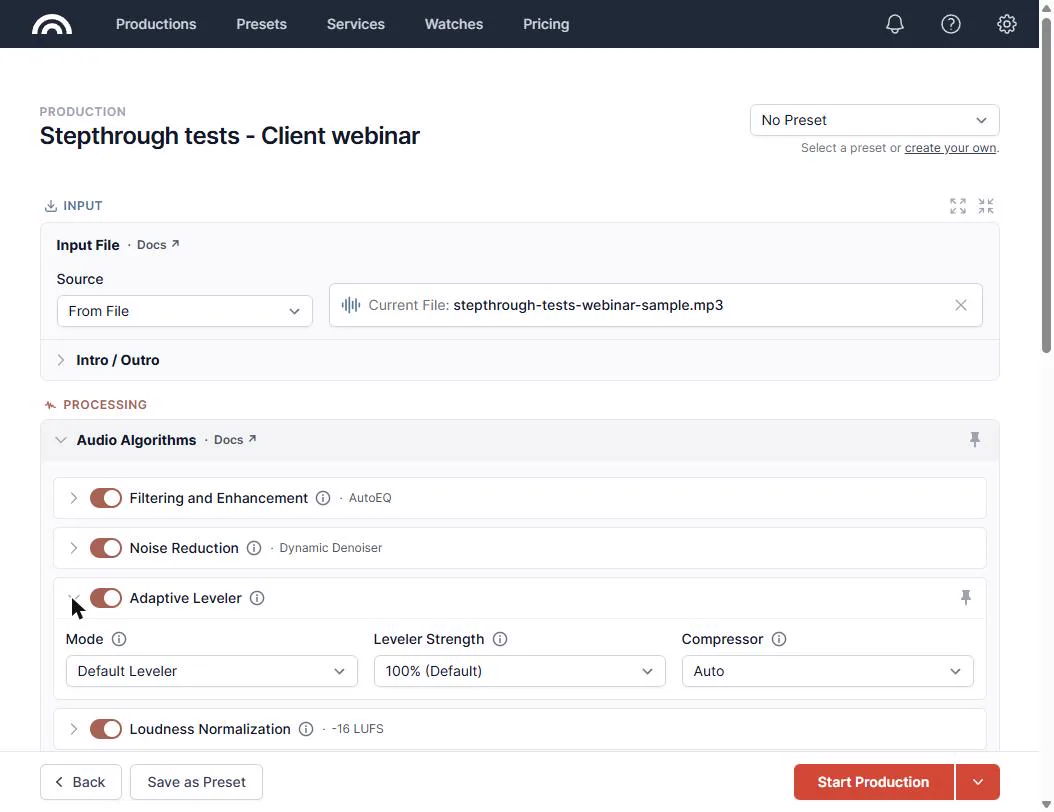Show info for Noise Reduction

[x=254, y=548]
